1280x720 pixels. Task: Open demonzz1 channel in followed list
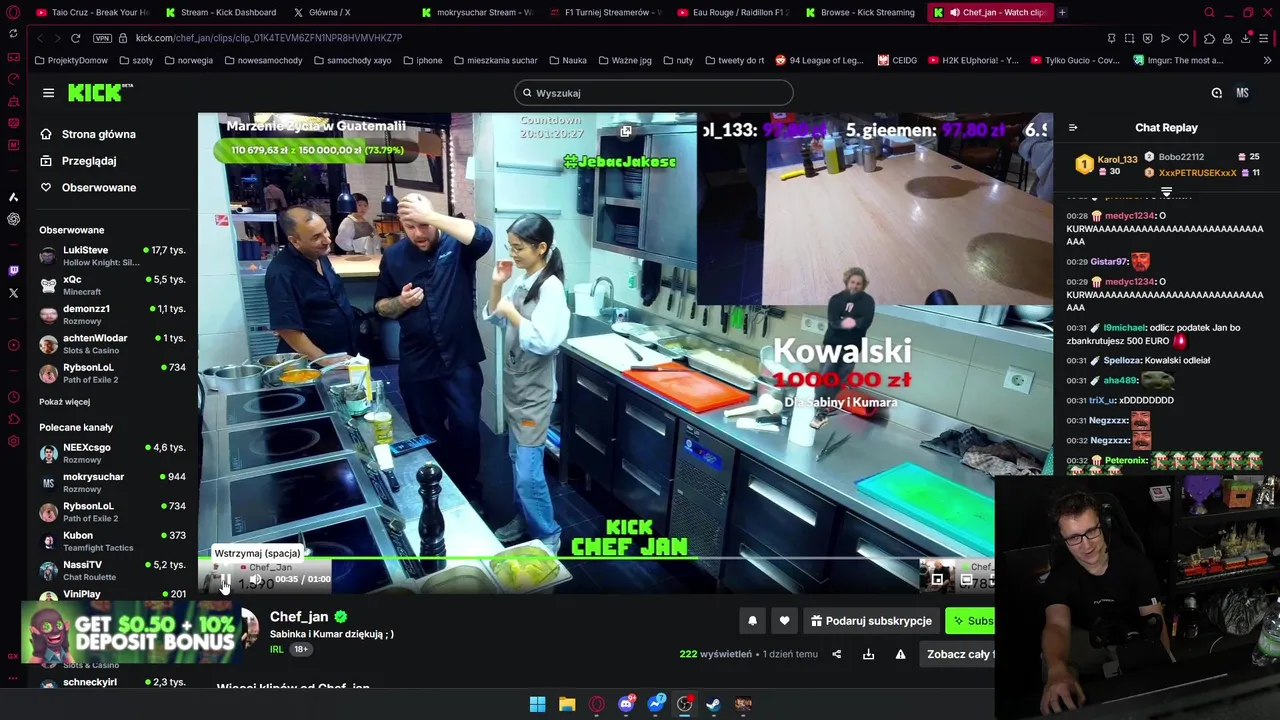pyautogui.click(x=112, y=314)
